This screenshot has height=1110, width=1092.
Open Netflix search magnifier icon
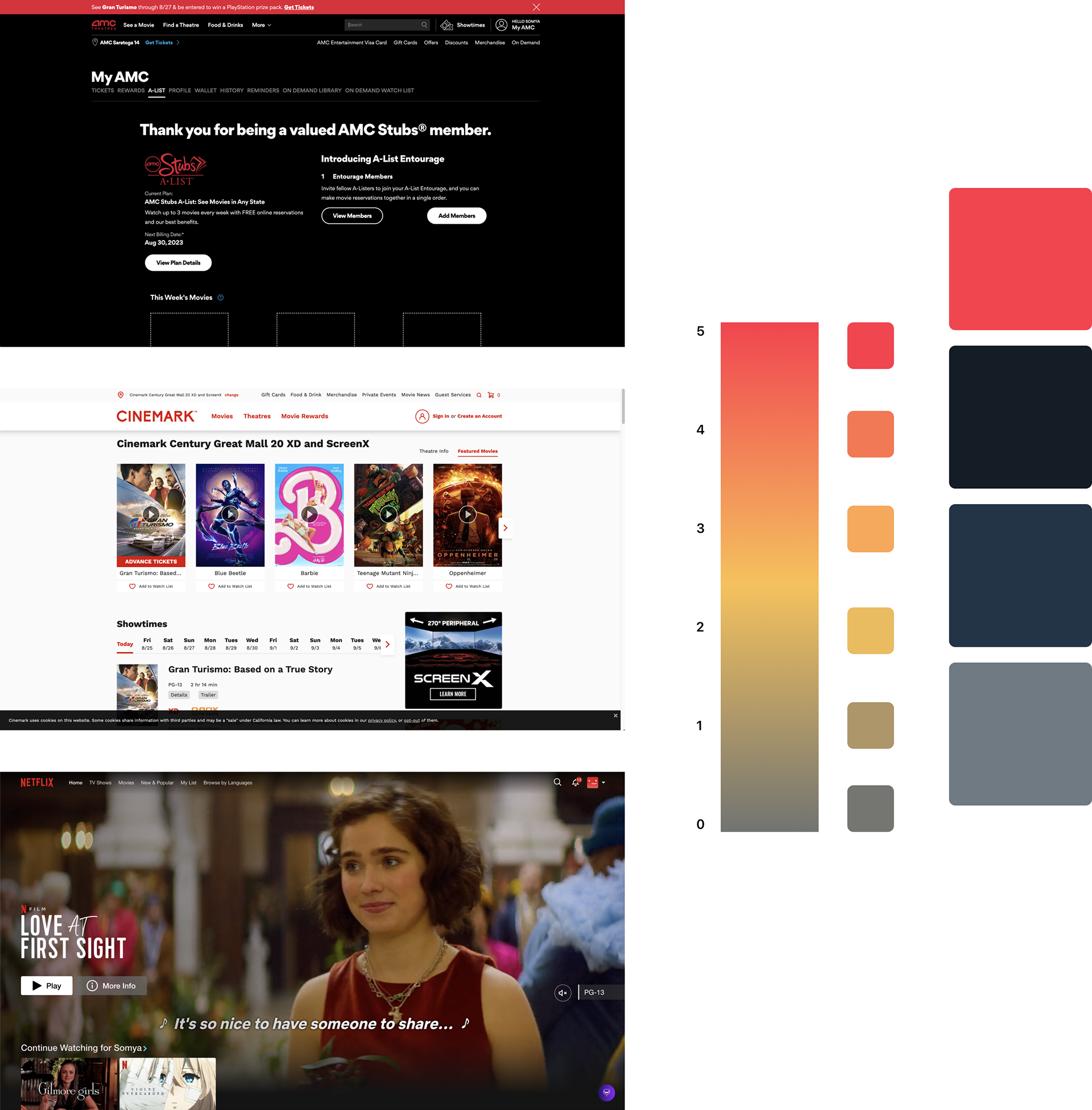click(x=557, y=782)
